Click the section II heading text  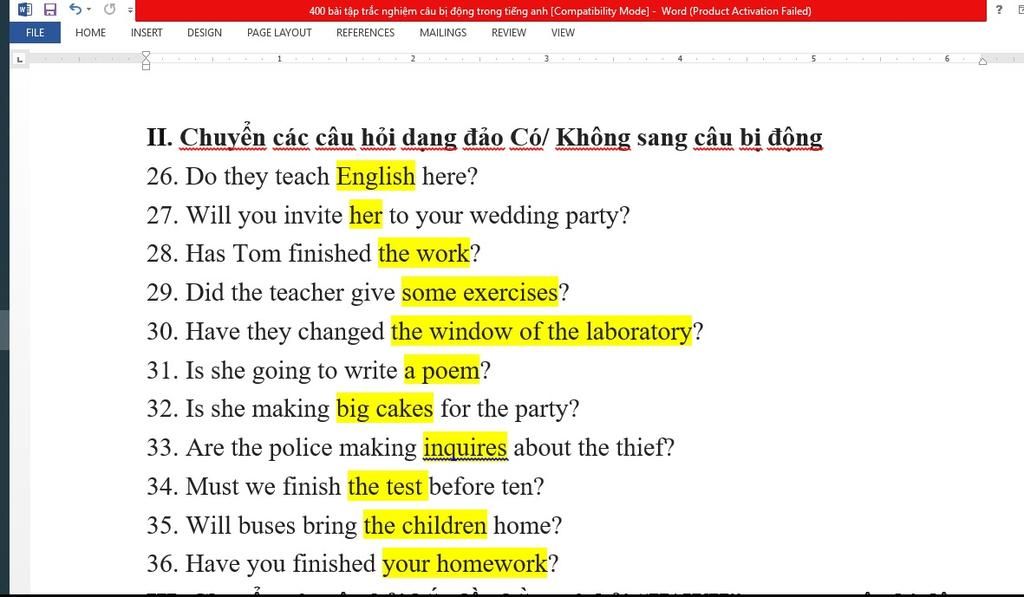click(484, 137)
